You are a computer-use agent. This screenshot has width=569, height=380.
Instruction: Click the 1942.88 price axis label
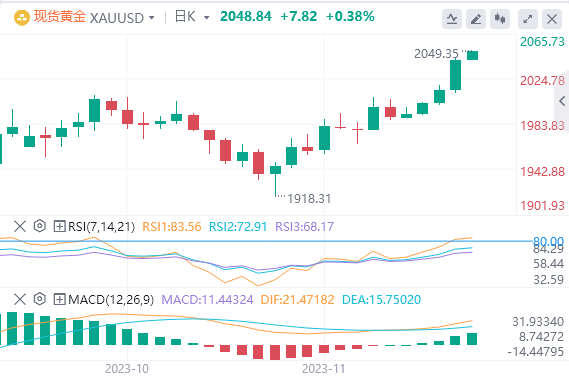click(x=543, y=172)
